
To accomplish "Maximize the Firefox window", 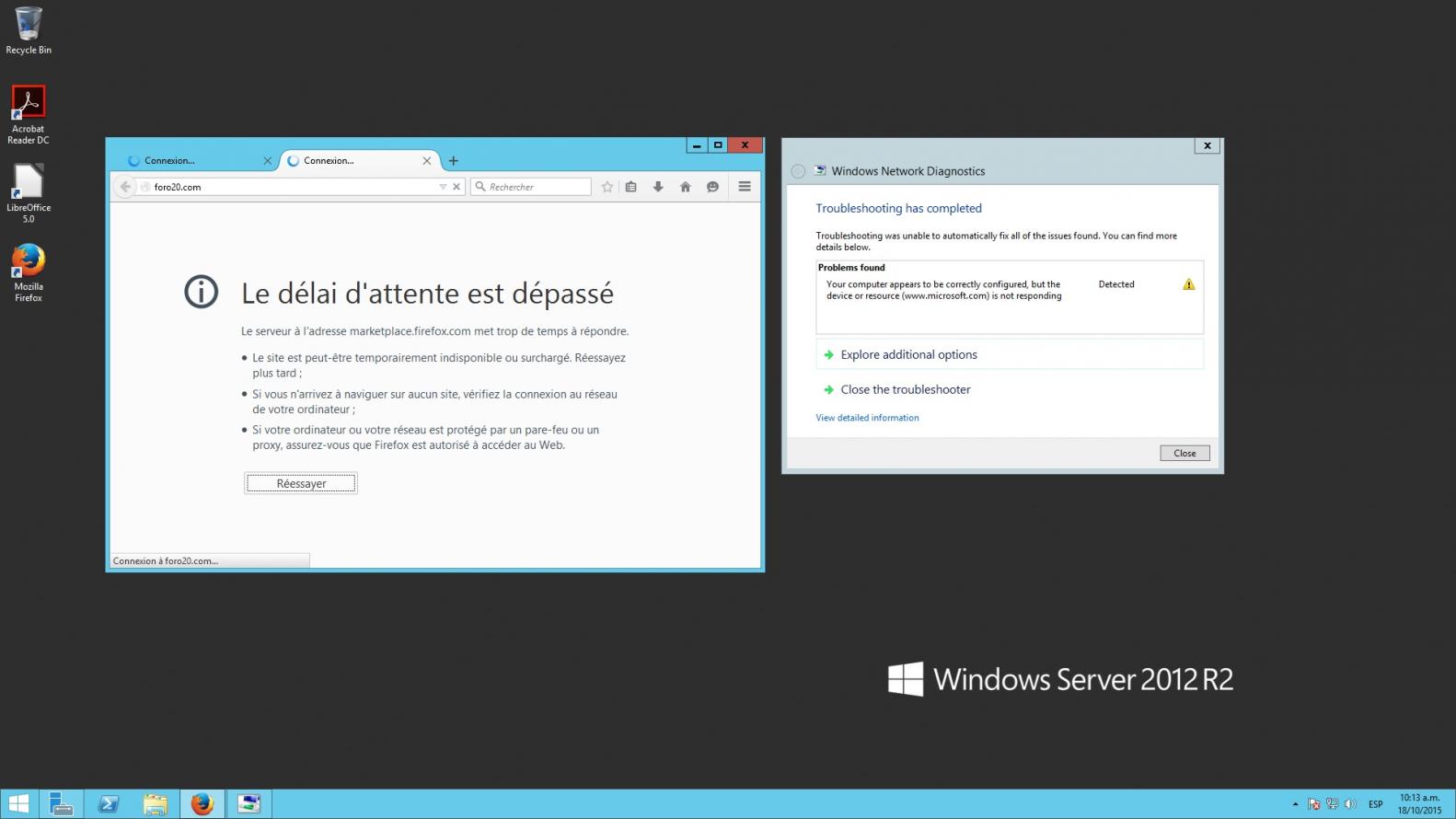I will pos(718,145).
